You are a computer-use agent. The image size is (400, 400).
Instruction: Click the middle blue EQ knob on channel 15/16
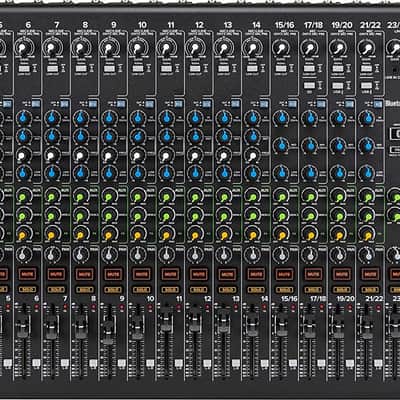click(282, 145)
